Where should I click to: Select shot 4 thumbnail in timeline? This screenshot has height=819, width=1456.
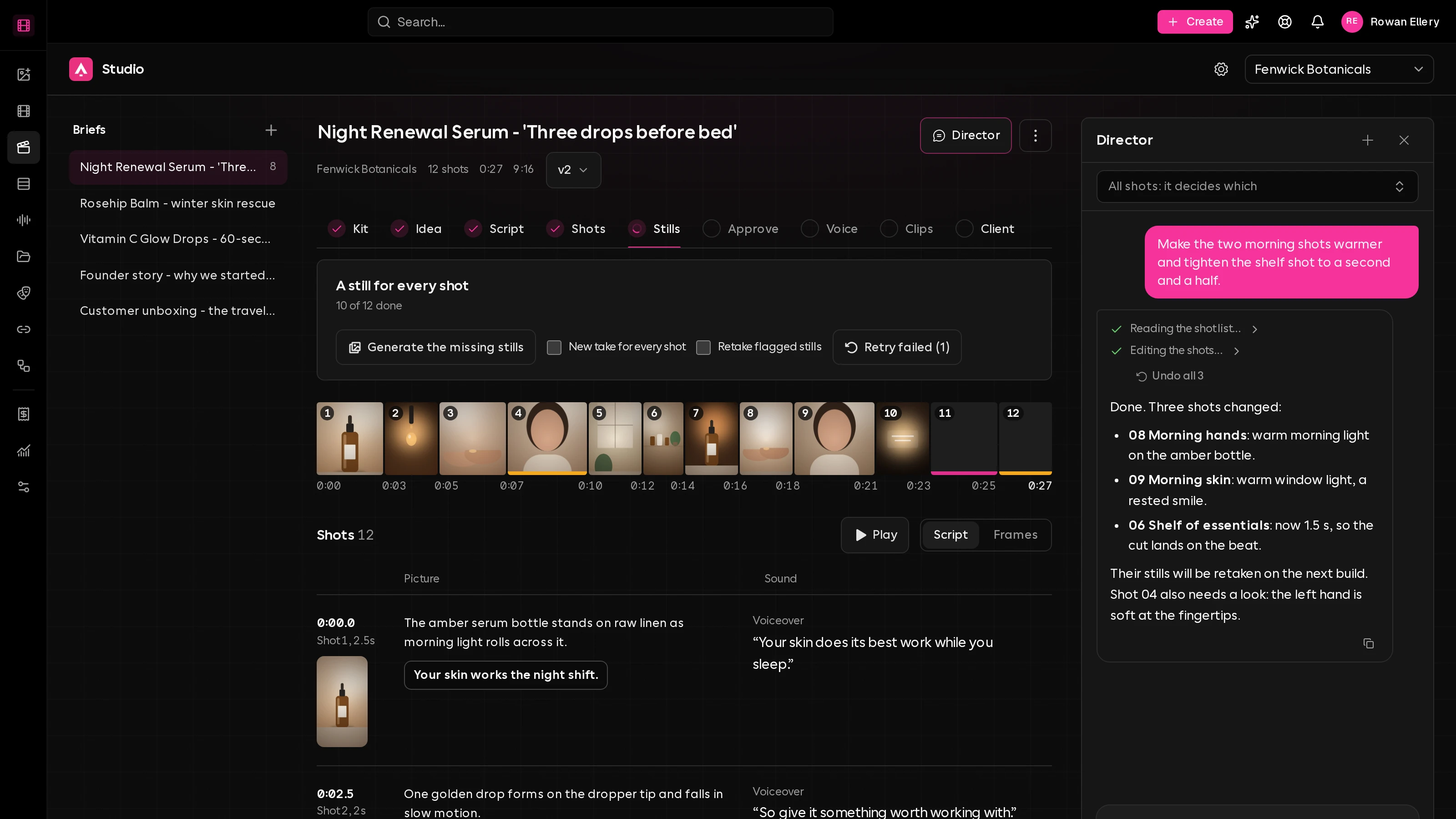pyautogui.click(x=546, y=438)
